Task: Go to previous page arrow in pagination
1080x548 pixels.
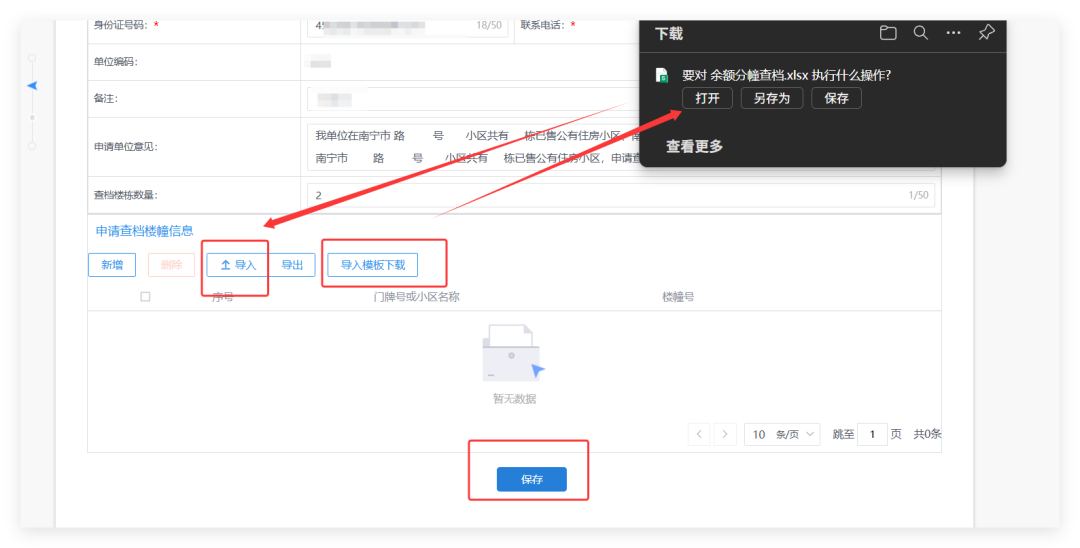Action: (700, 434)
